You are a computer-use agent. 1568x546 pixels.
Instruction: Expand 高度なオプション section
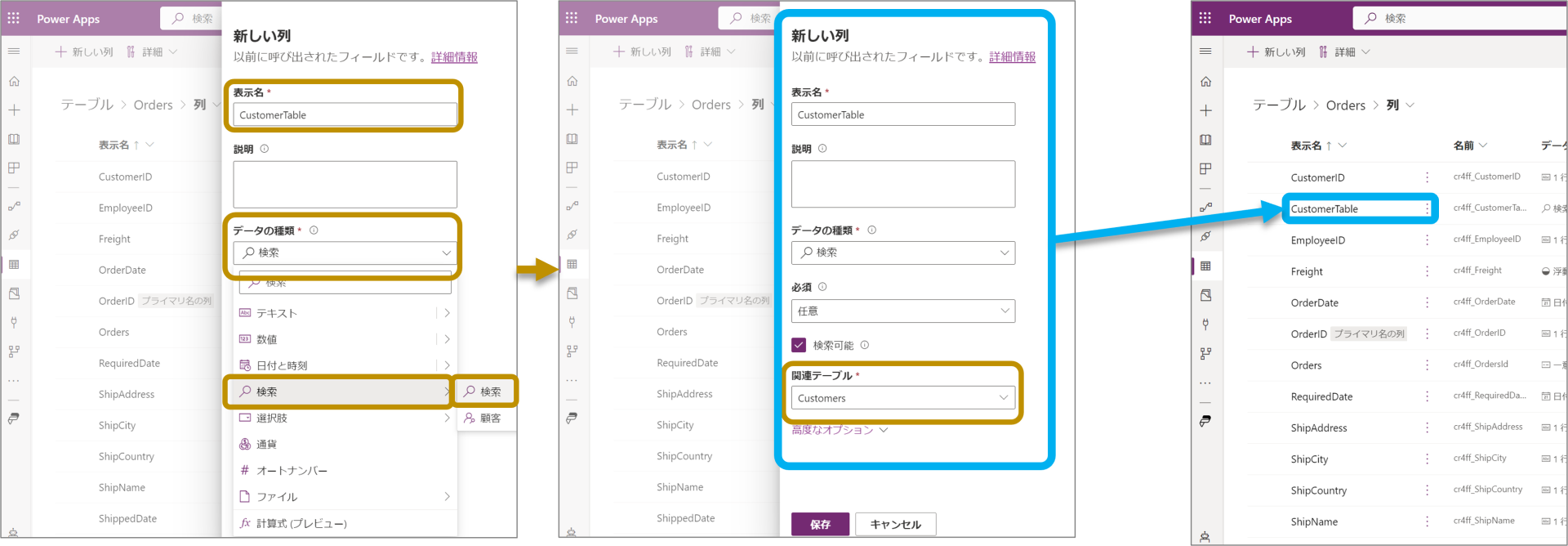click(840, 430)
